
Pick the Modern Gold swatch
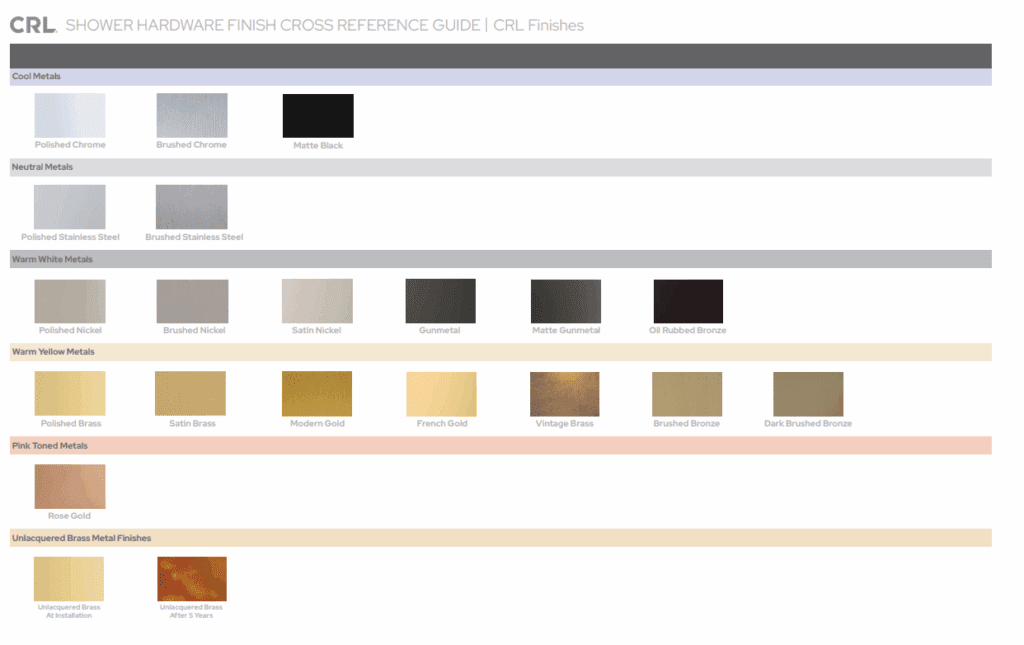click(316, 394)
